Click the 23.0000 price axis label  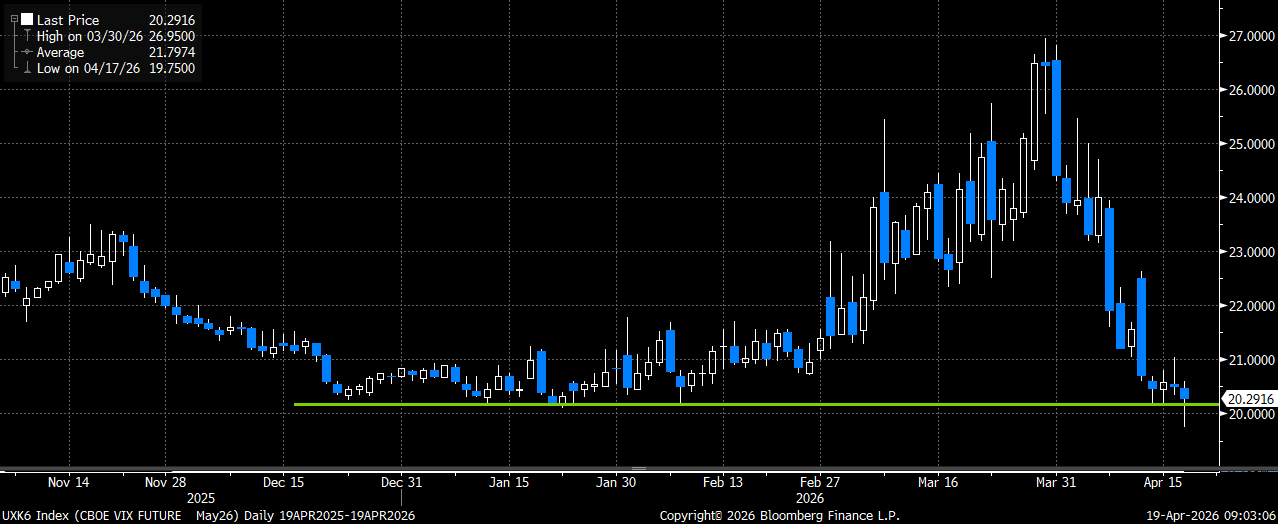(x=1251, y=252)
